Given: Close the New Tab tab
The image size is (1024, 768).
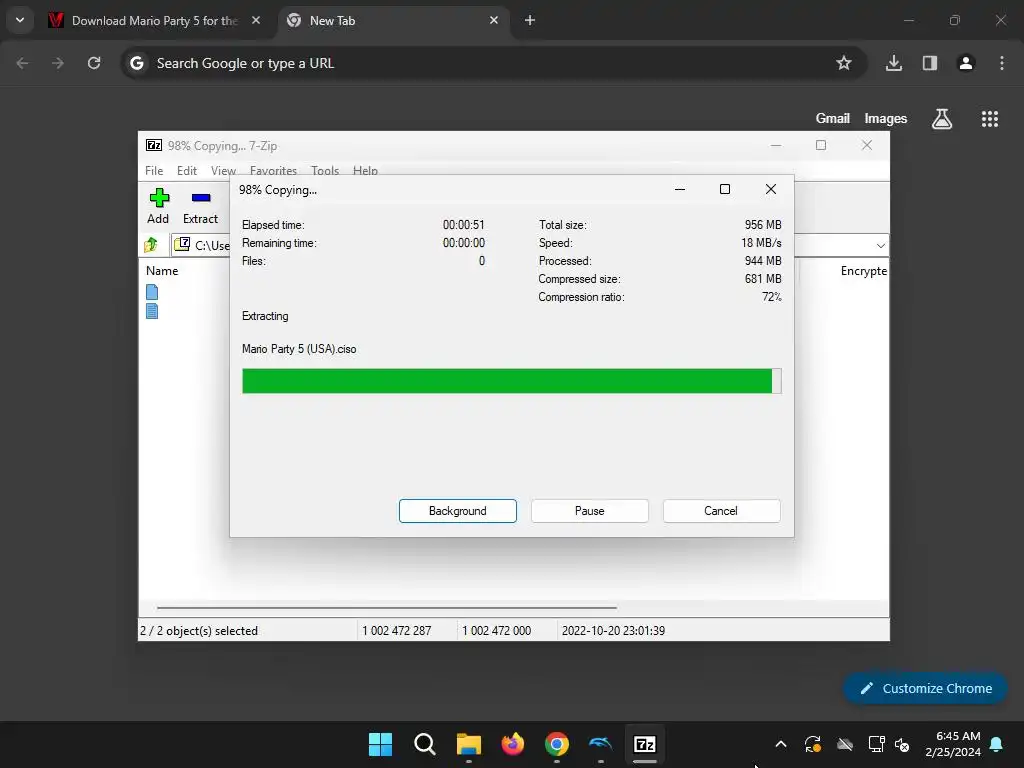Looking at the screenshot, I should [494, 20].
